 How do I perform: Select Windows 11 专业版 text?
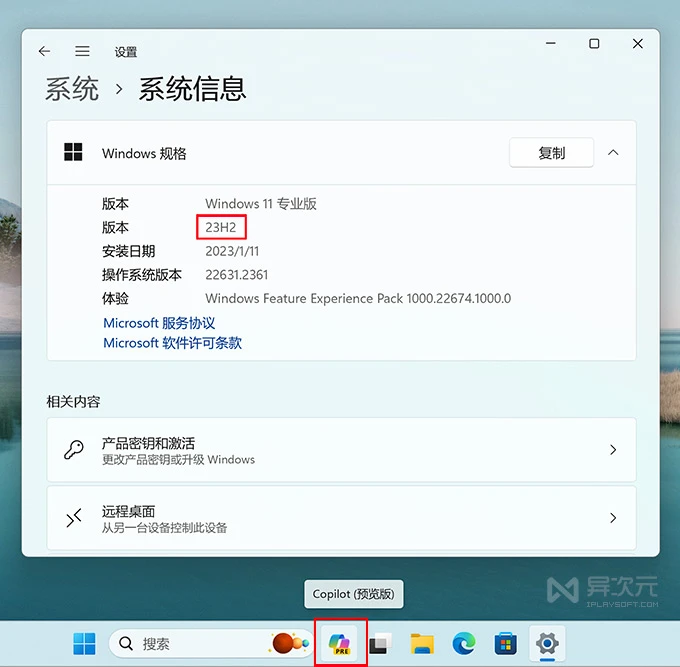click(261, 203)
